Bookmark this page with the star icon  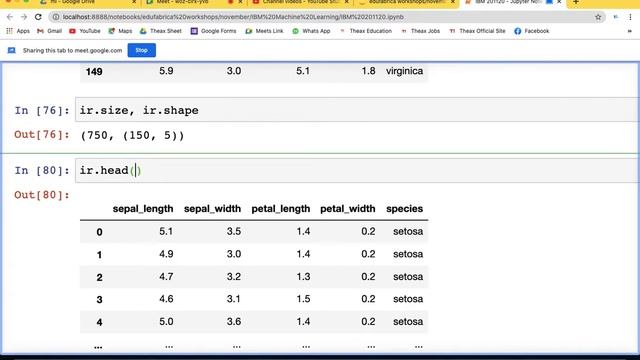598,17
